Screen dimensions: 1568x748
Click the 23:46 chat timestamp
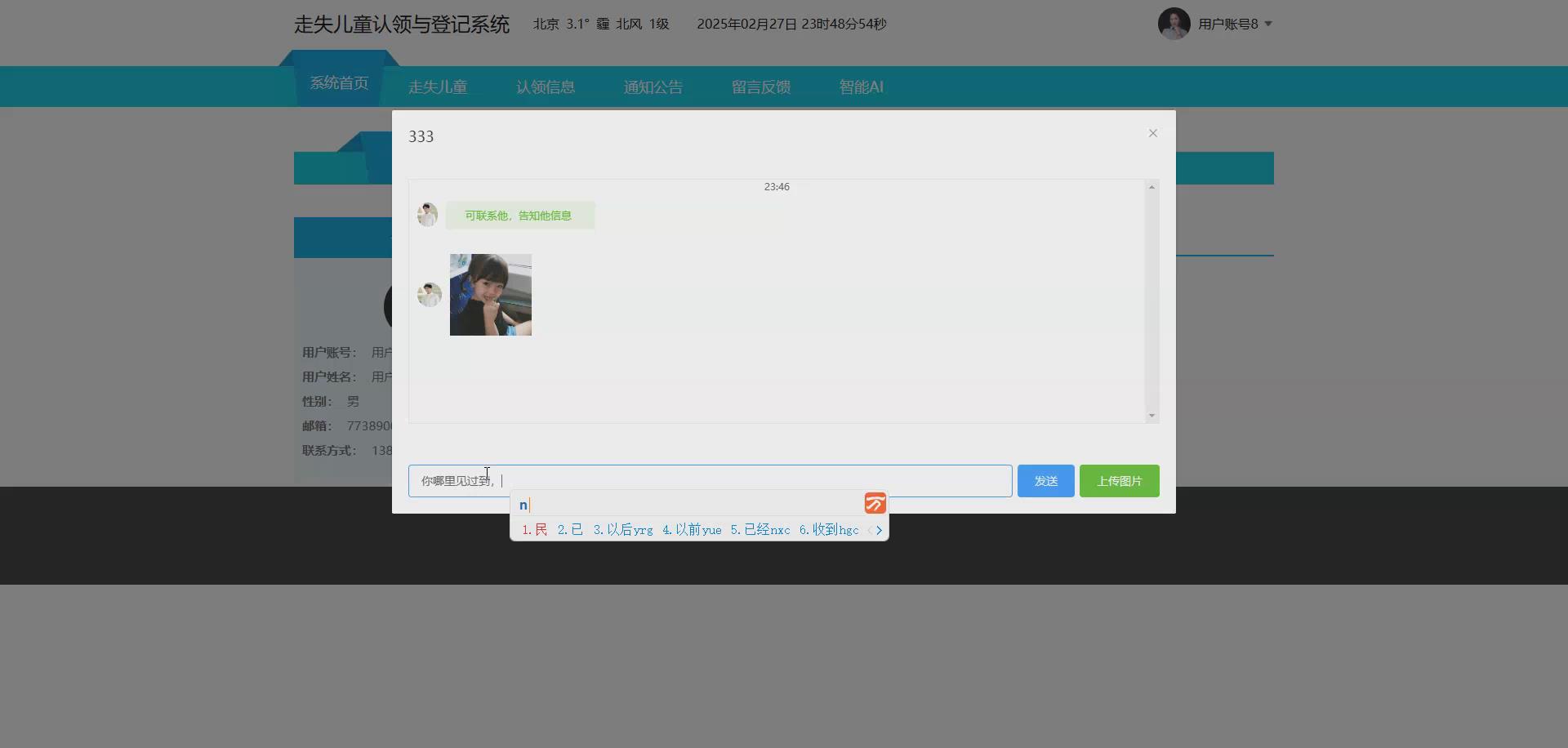(777, 187)
